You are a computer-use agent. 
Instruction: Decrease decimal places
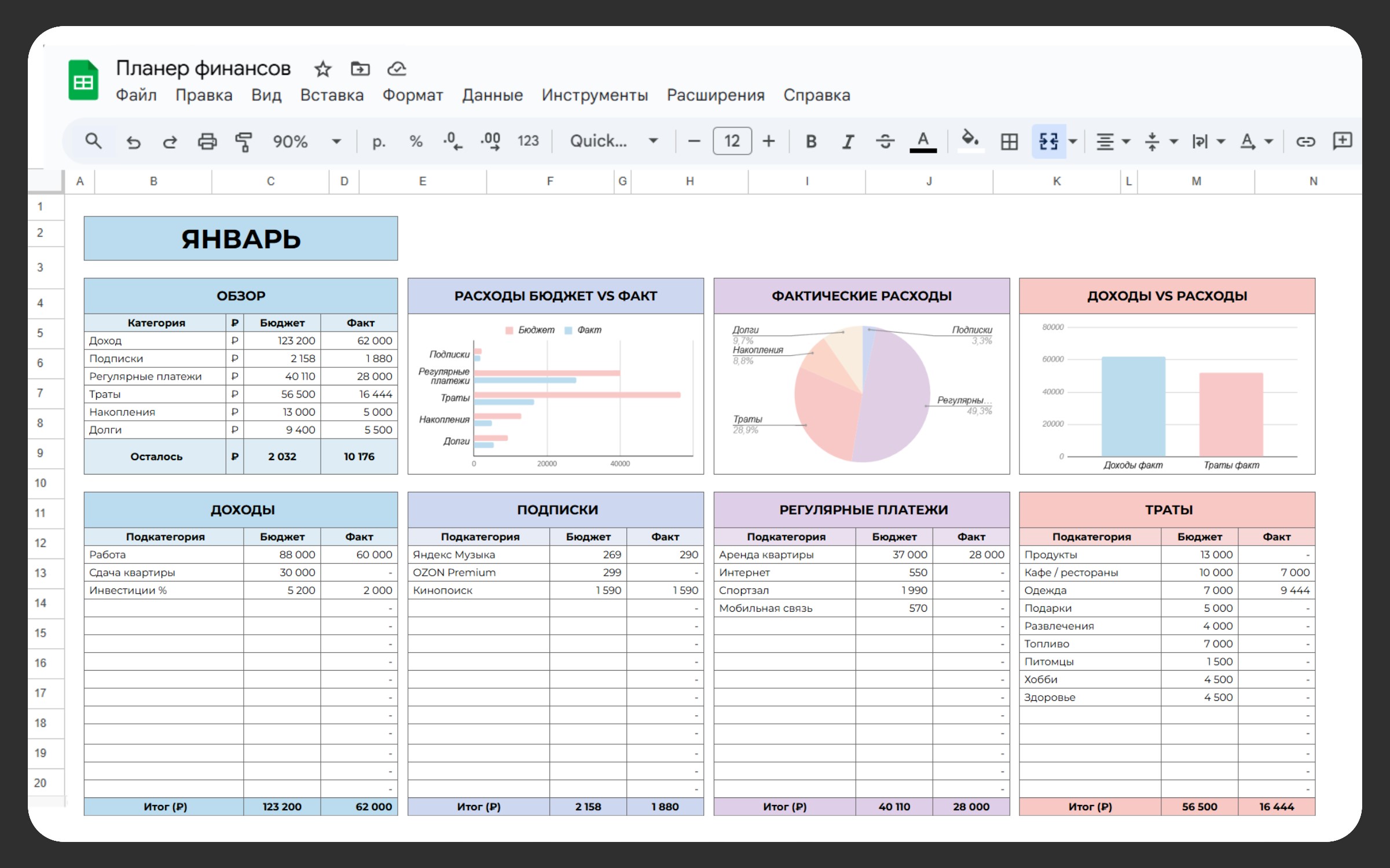coord(453,141)
